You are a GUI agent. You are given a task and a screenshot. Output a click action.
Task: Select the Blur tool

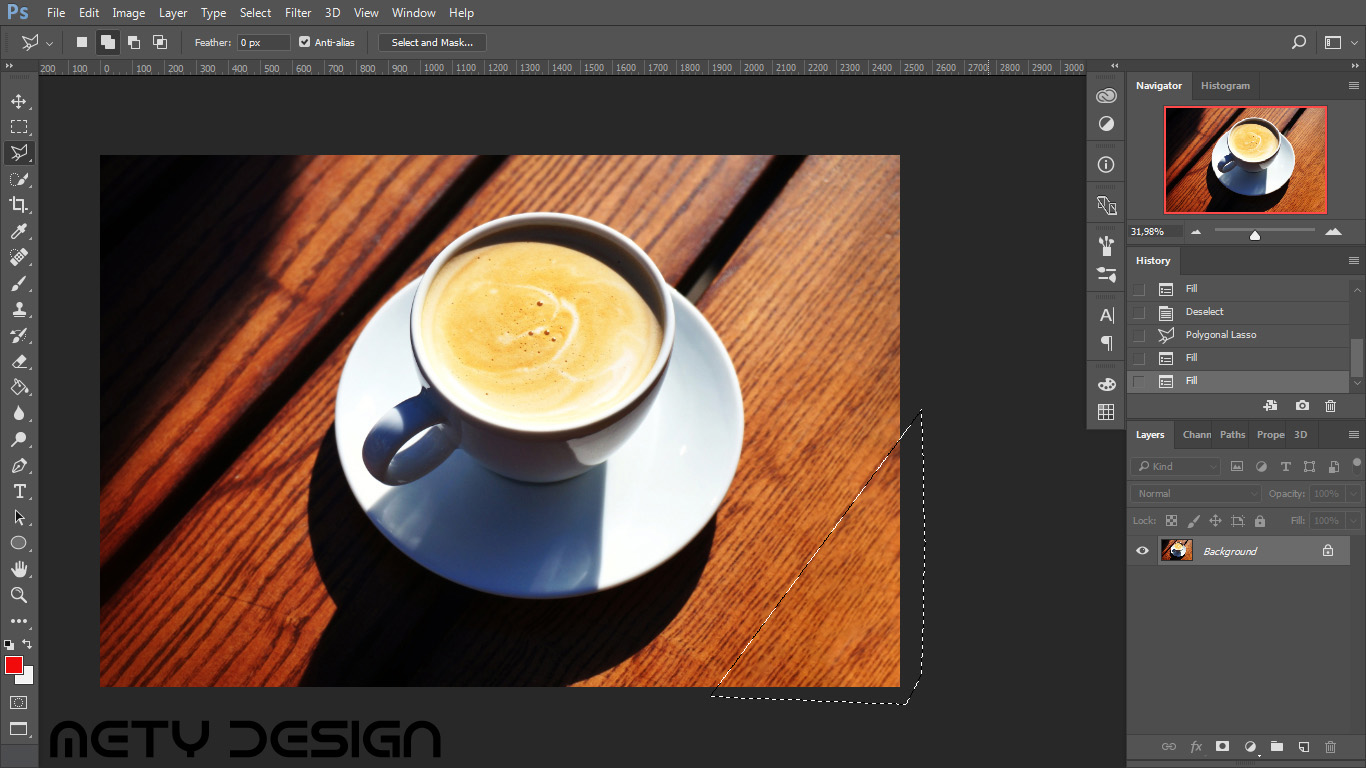click(x=18, y=413)
